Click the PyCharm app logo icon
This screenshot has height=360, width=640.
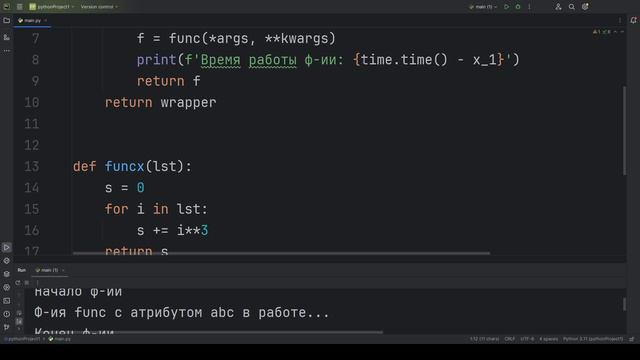point(7,7)
